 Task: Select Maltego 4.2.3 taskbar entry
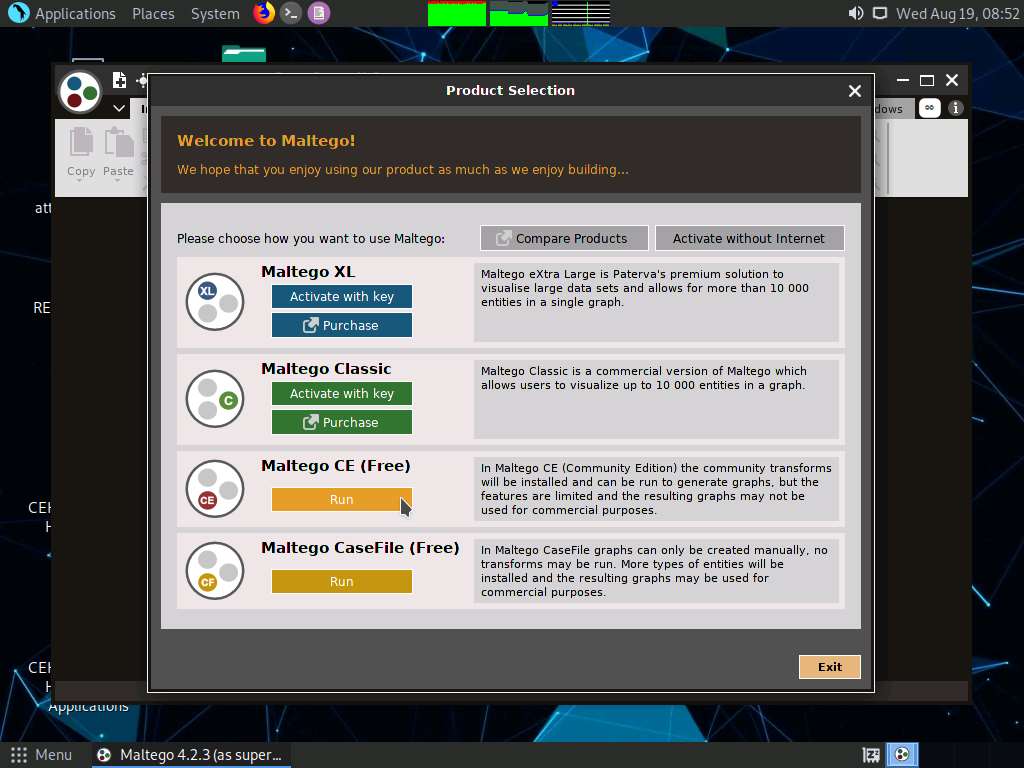coord(189,755)
